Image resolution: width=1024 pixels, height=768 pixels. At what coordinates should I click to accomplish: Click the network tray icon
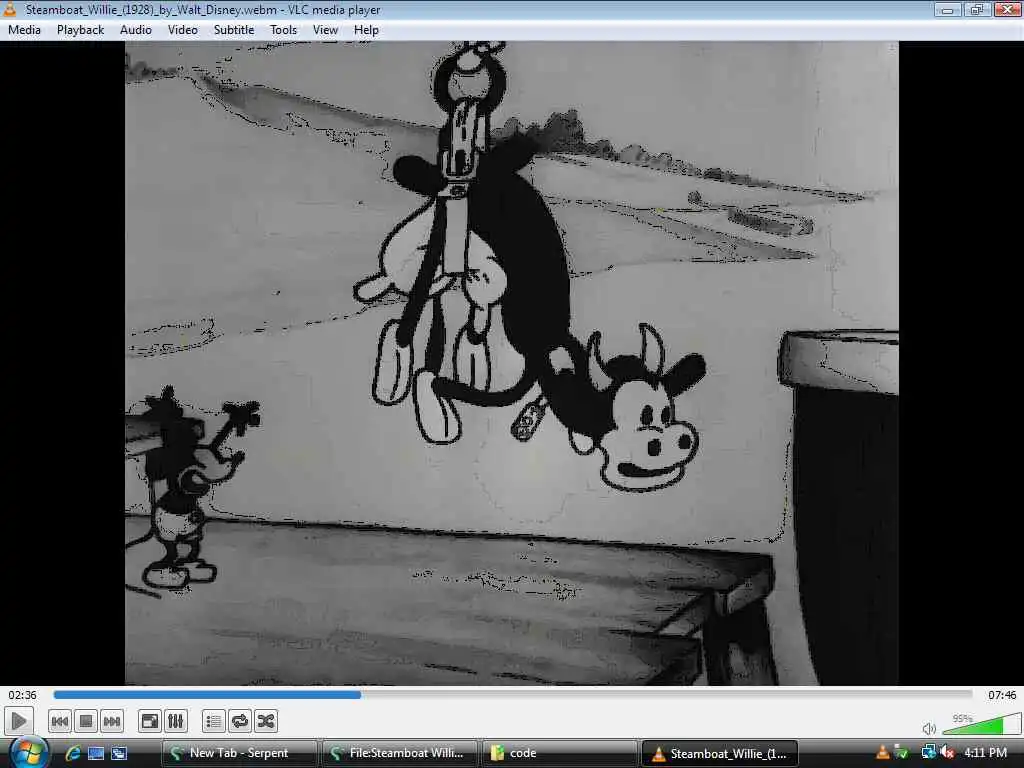click(928, 753)
